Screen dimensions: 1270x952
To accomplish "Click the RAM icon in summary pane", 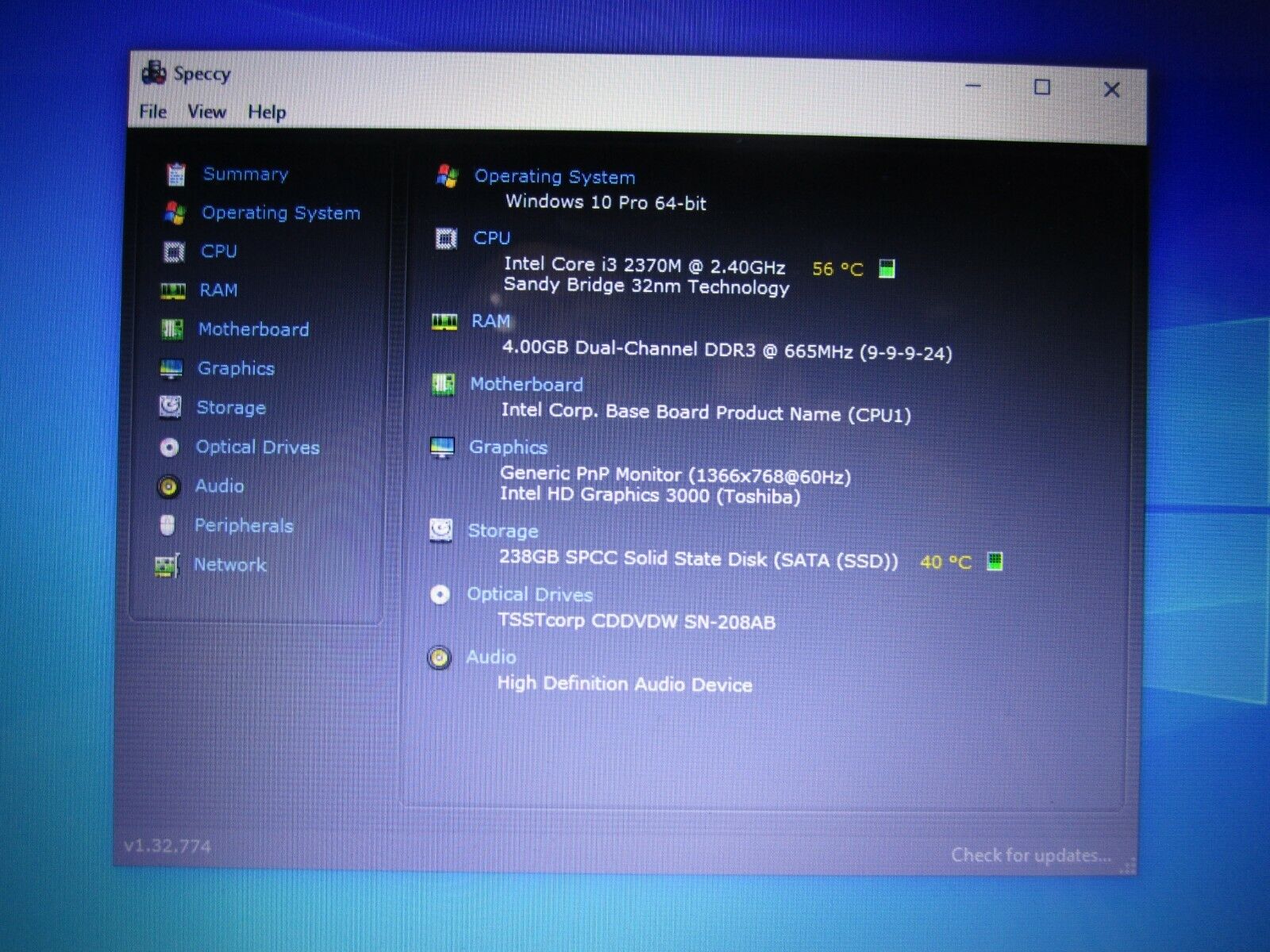I will pyautogui.click(x=444, y=321).
